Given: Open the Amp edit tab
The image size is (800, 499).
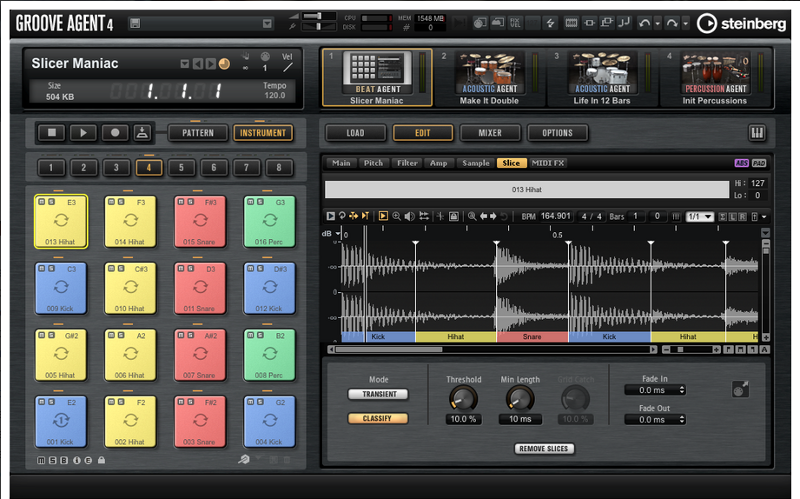Looking at the screenshot, I should pos(438,163).
